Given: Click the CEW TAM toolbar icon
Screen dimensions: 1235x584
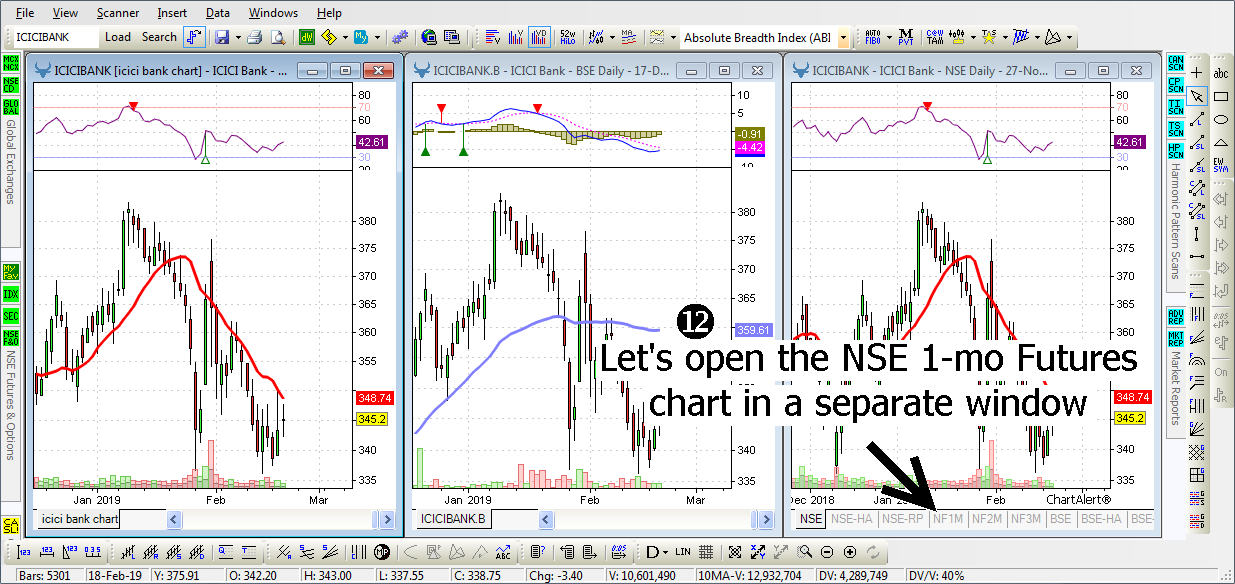Looking at the screenshot, I should [935, 37].
